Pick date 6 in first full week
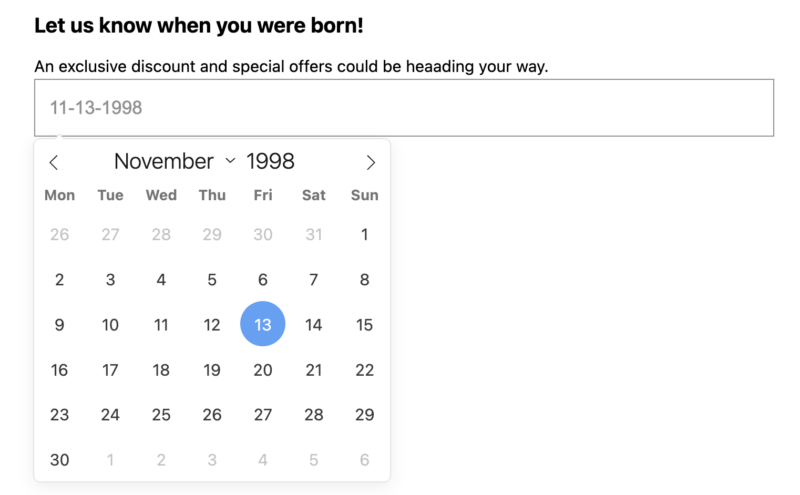 [x=263, y=280]
